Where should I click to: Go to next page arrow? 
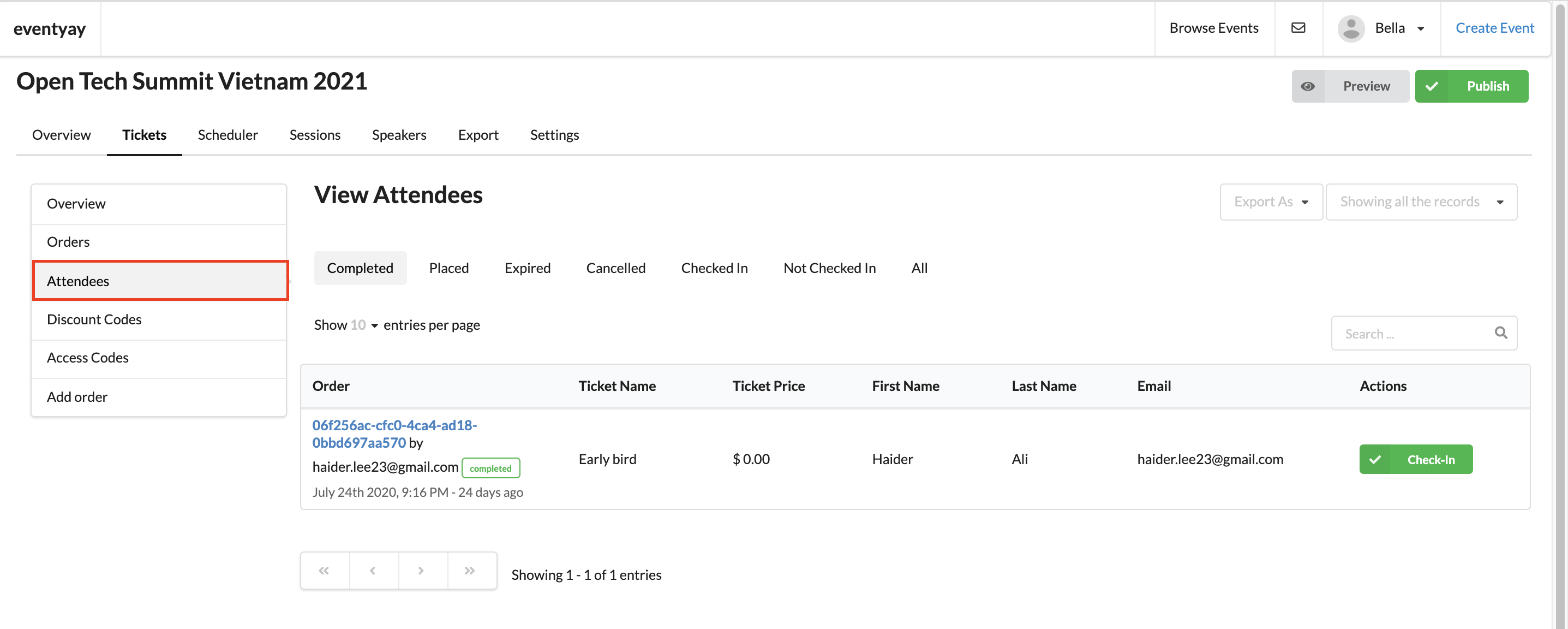tap(422, 571)
